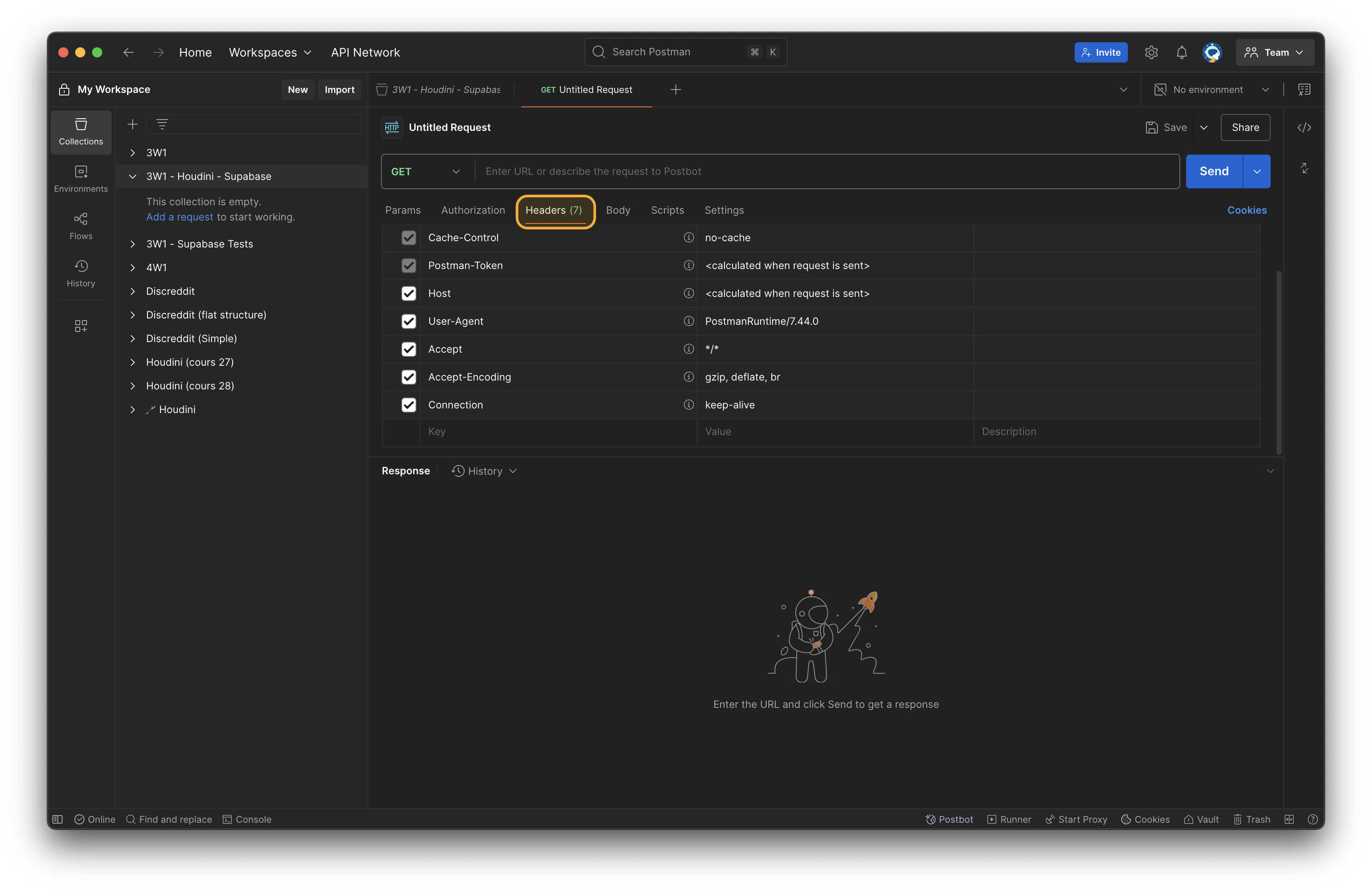Open Vault from the status bar

[x=1201, y=819]
